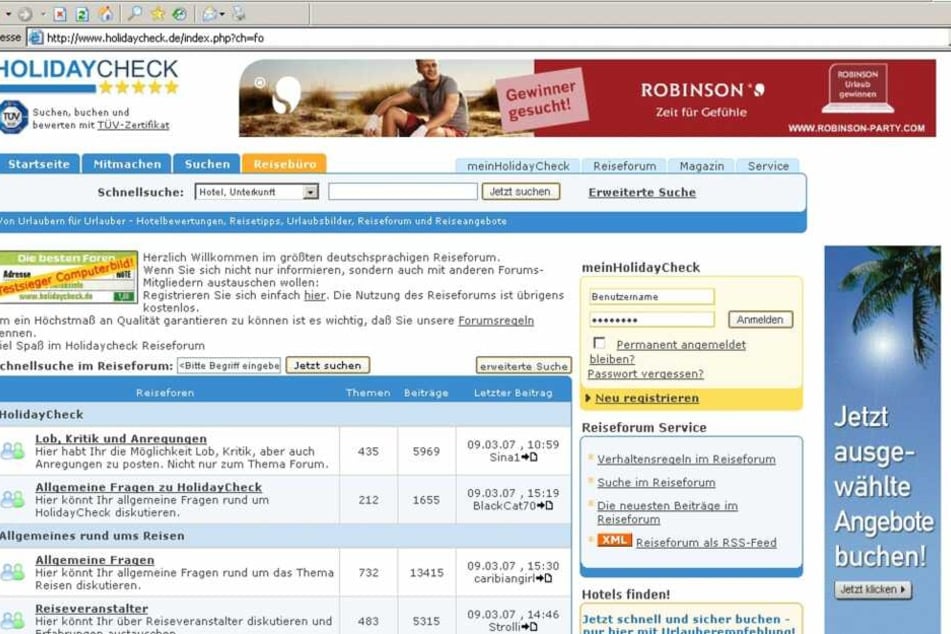
Task: Open Allgemeine Fragen zu HolidayCheck forum
Action: pos(149,487)
